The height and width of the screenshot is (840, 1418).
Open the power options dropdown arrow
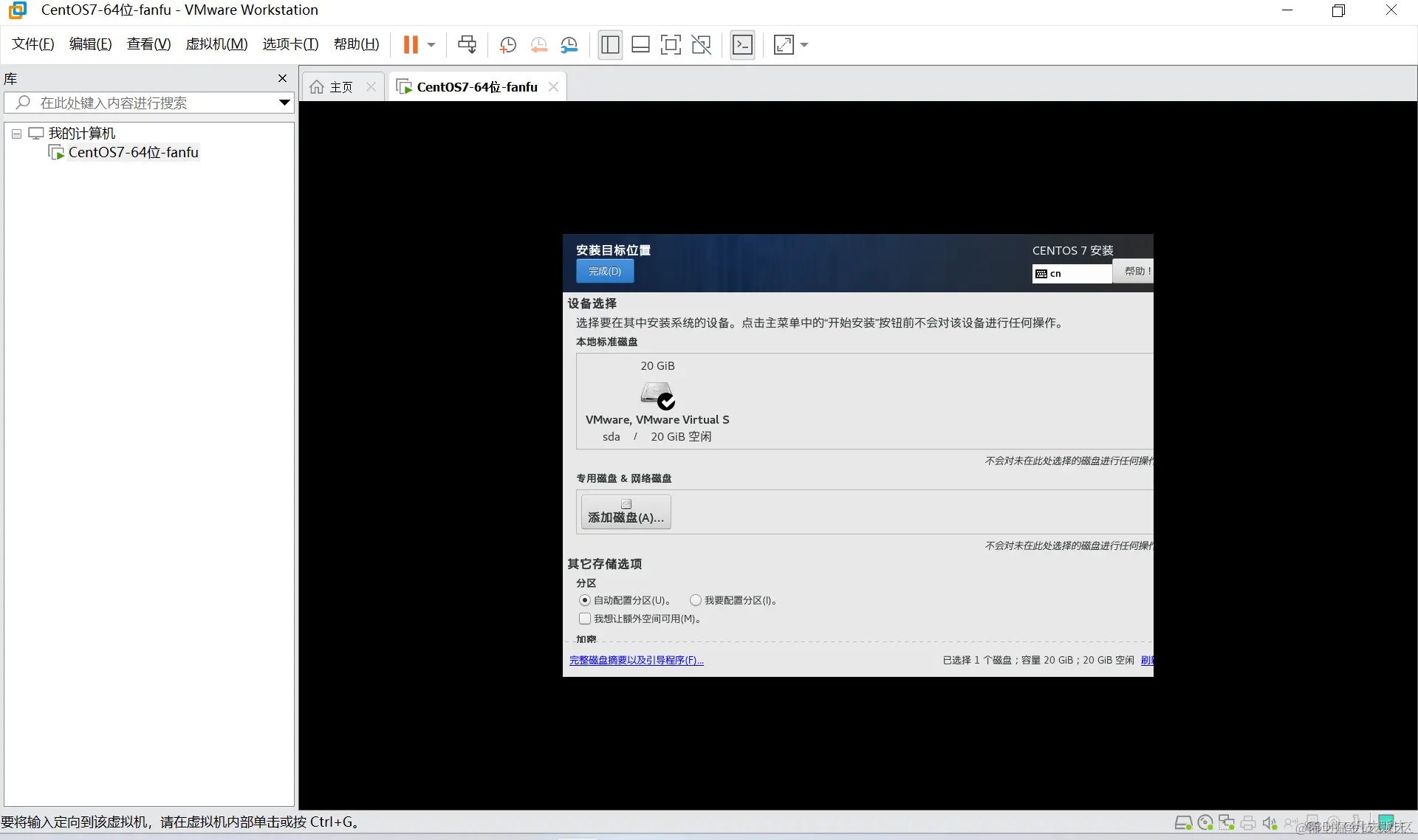pos(431,45)
